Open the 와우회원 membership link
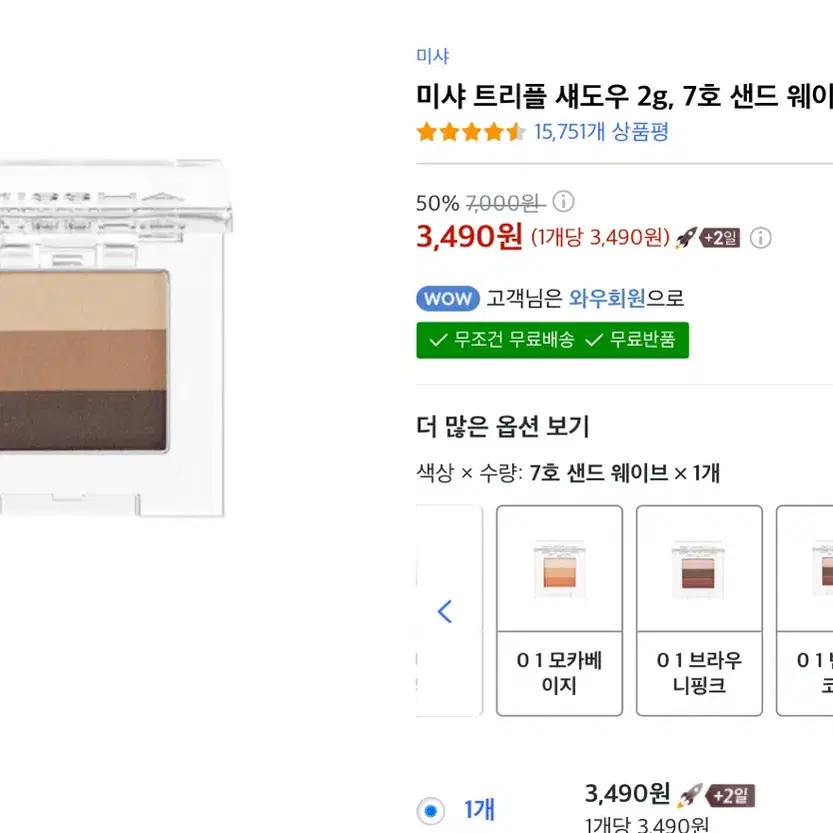Screen dimensions: 833x833 pos(607,298)
